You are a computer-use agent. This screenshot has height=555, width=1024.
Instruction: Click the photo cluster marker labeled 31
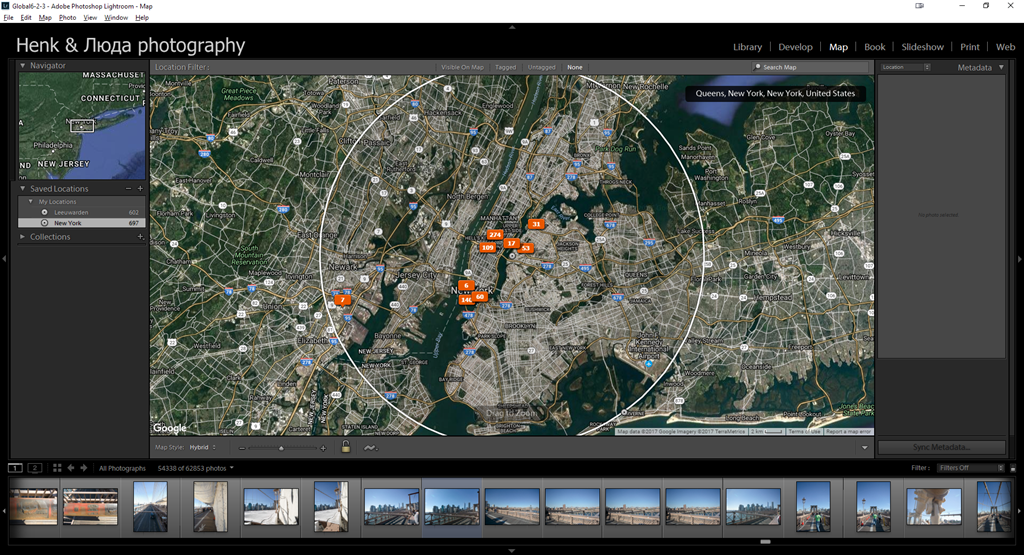click(536, 224)
